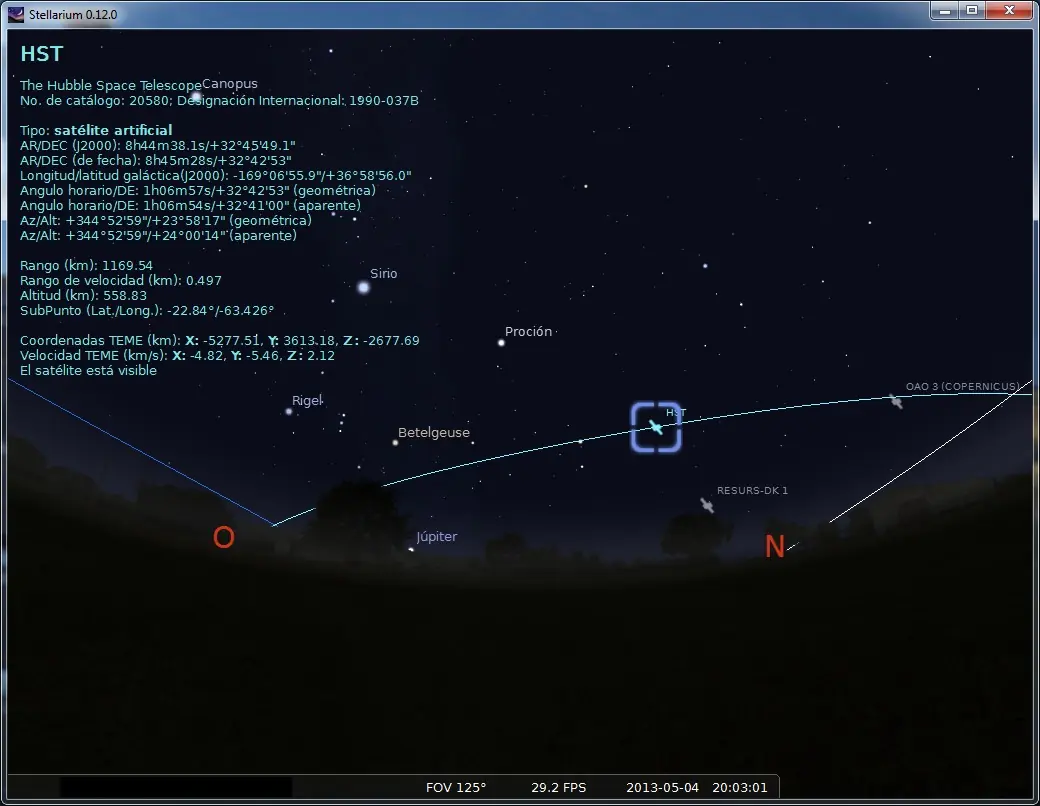Click the Longitud/latitud galáctica line
Viewport: 1040px width, 806px height.
[x=216, y=175]
